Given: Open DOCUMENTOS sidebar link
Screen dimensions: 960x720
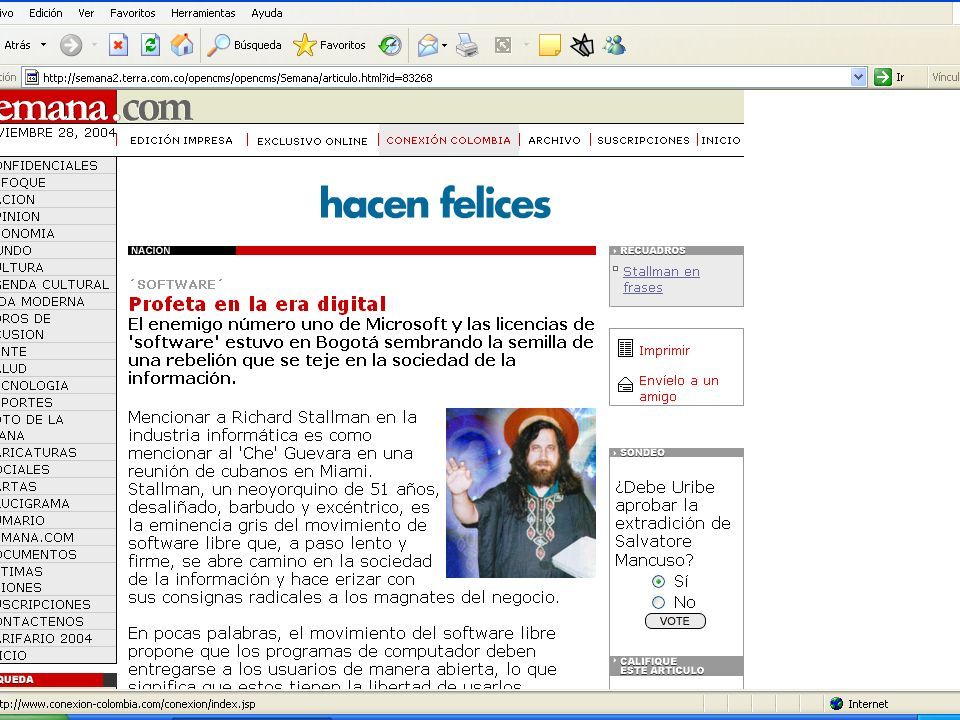Looking at the screenshot, I should [39, 554].
